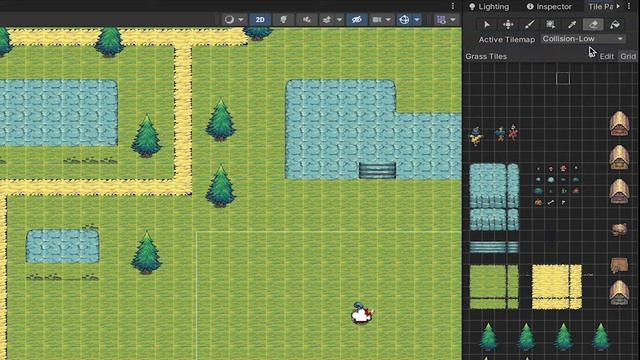Toggle hidden objects visibility eye button

click(x=357, y=20)
